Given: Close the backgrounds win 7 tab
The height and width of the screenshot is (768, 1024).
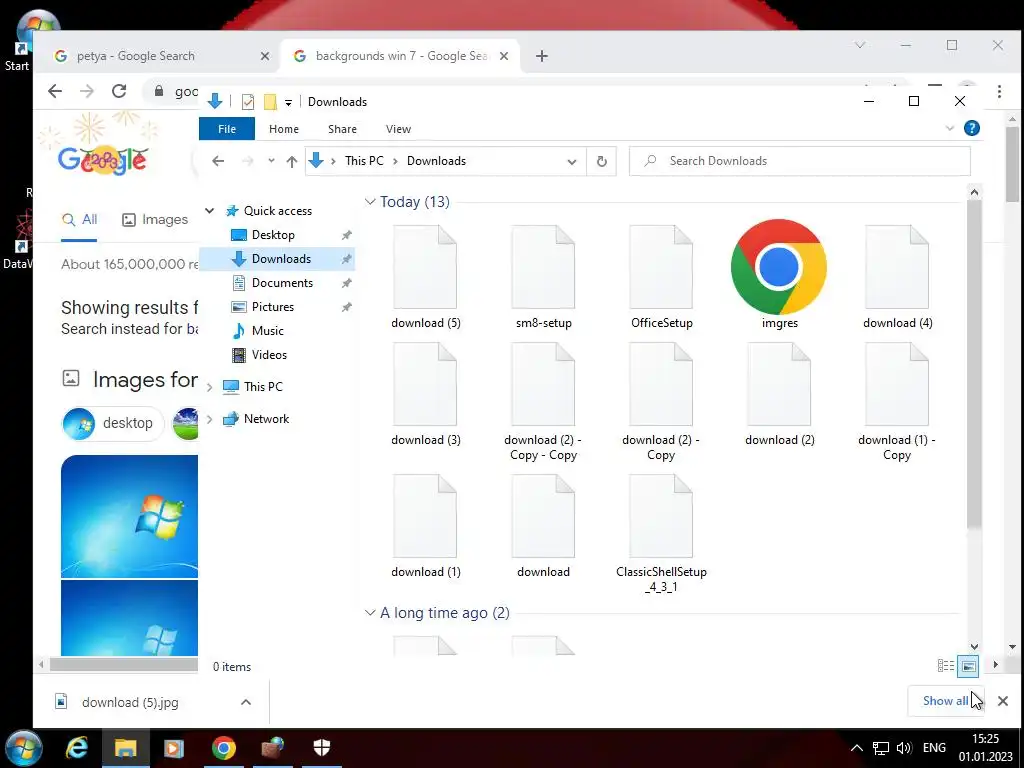Looking at the screenshot, I should (504, 56).
